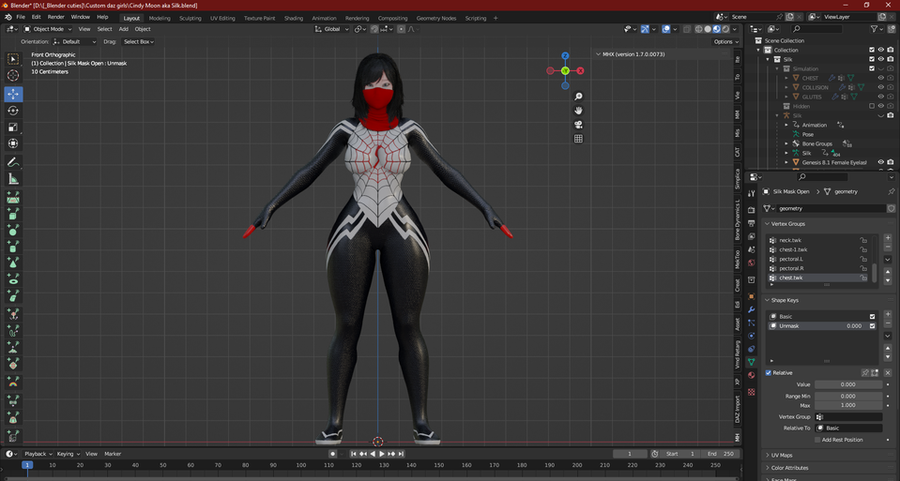Click the pan hand viewport gizmo
900x481 pixels.
[x=578, y=110]
